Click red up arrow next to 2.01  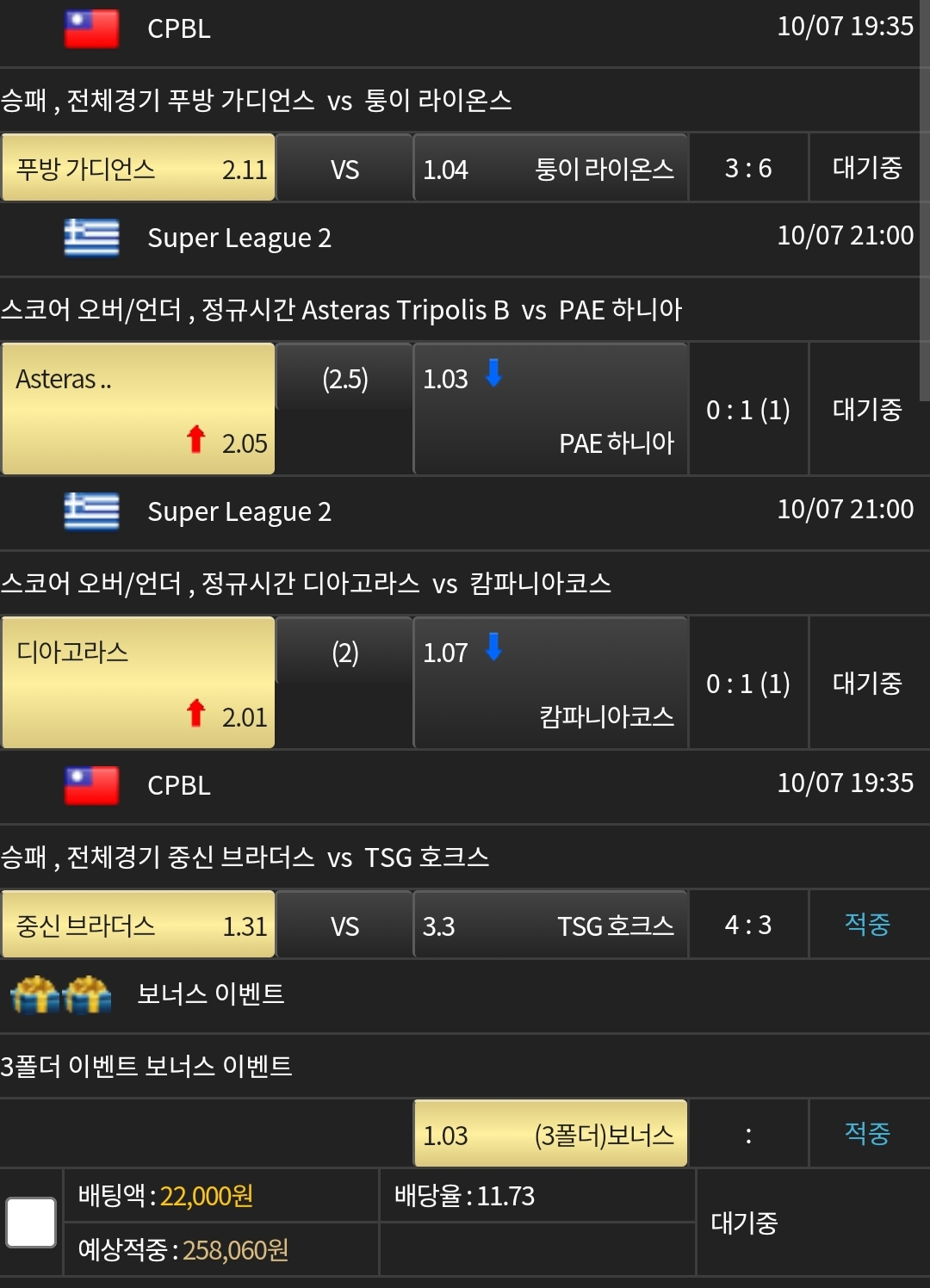[196, 713]
